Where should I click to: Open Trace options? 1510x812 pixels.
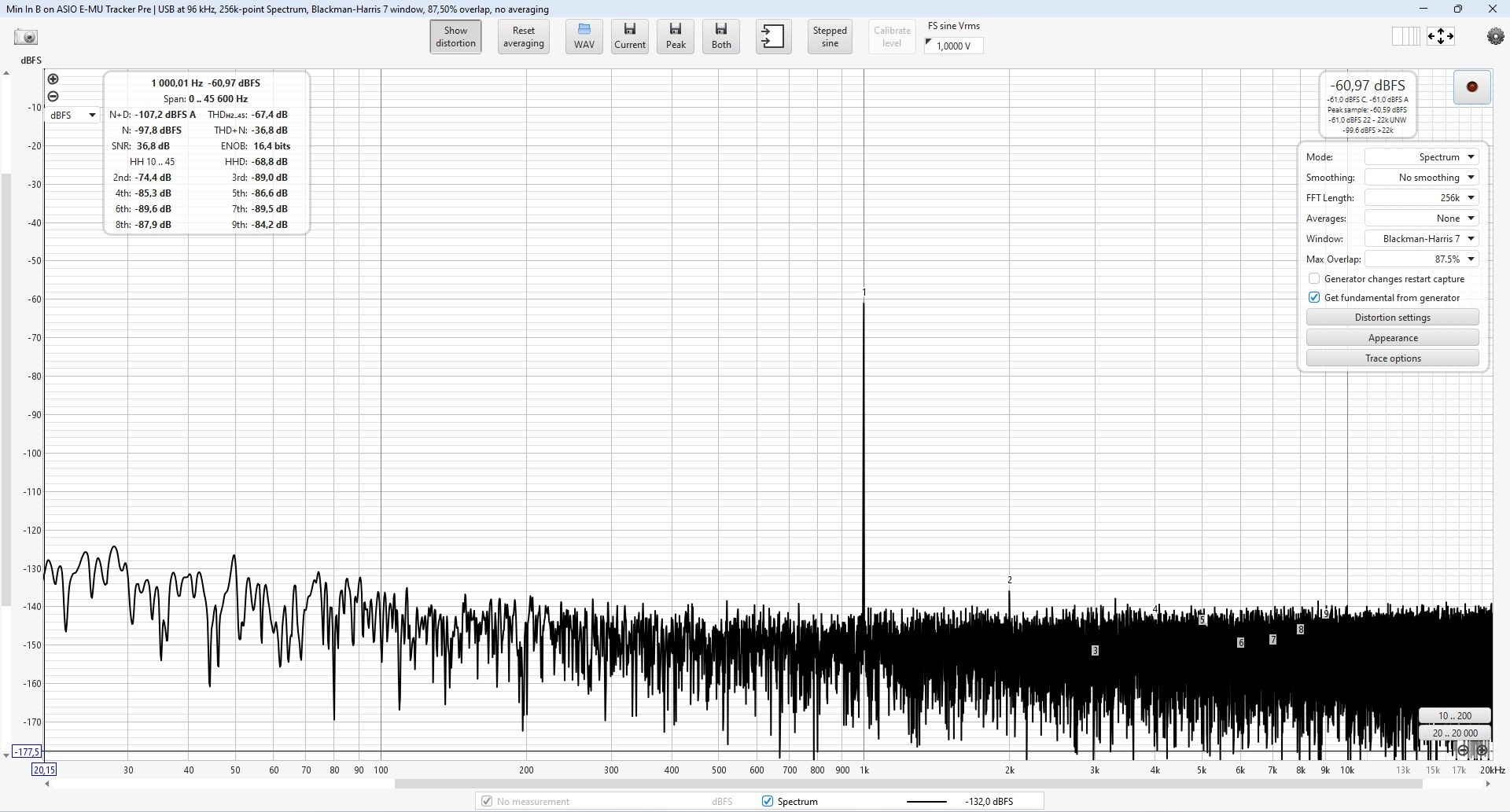(x=1392, y=358)
